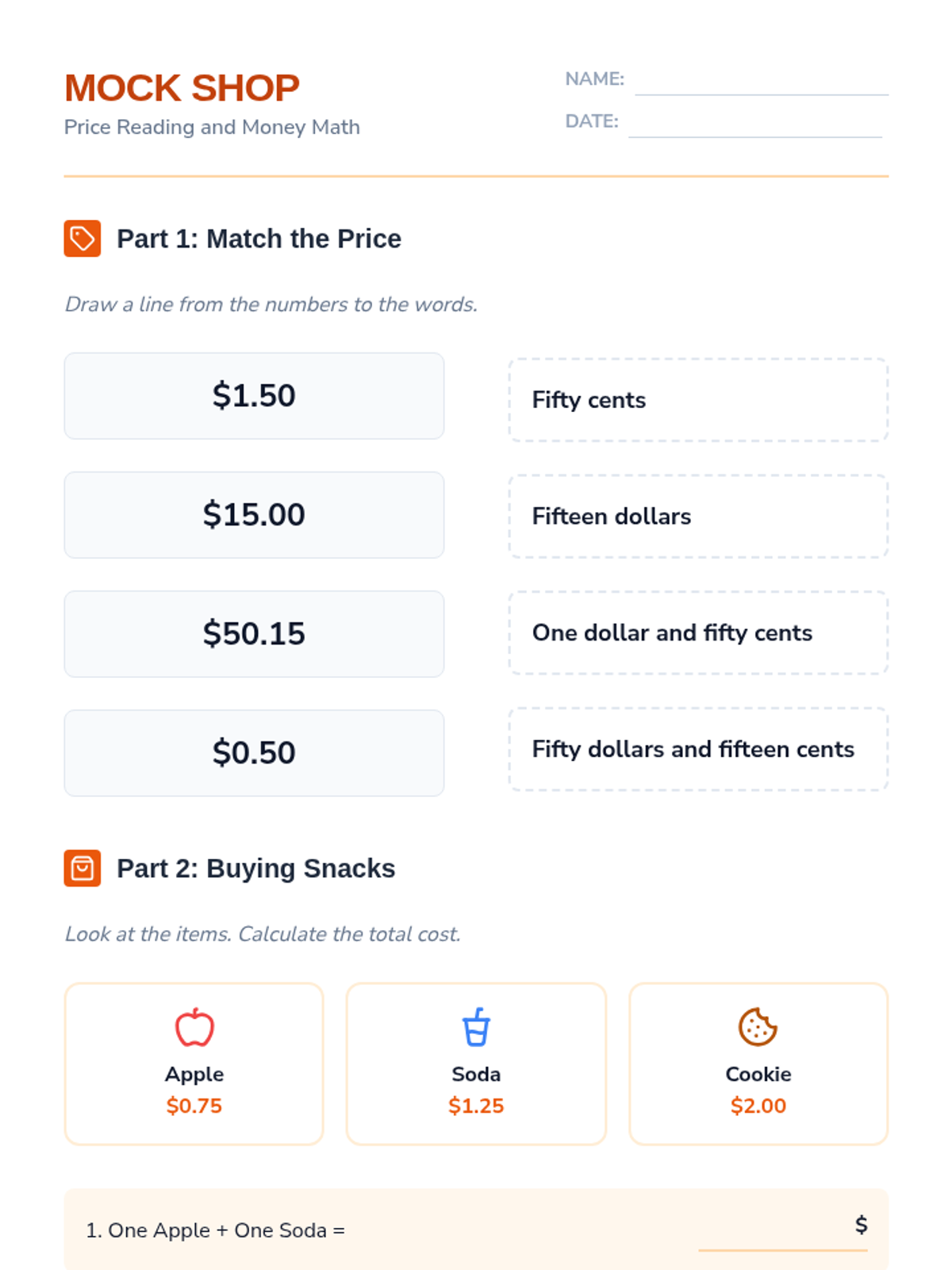The height and width of the screenshot is (1270, 952).
Task: Click the price tag icon beside Part 1
Action: 83,238
